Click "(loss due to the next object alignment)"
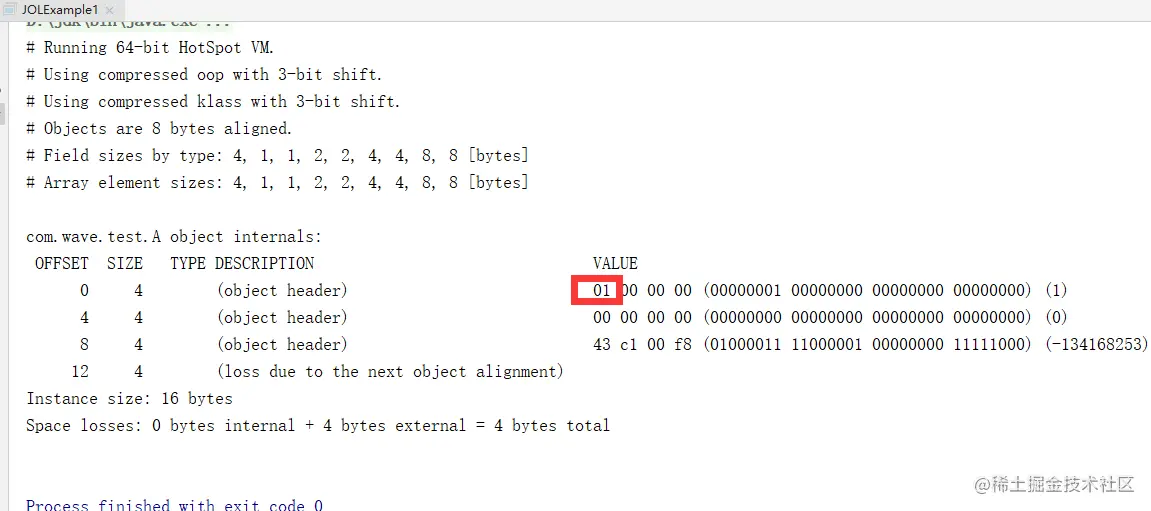The image size is (1151, 511). [390, 372]
